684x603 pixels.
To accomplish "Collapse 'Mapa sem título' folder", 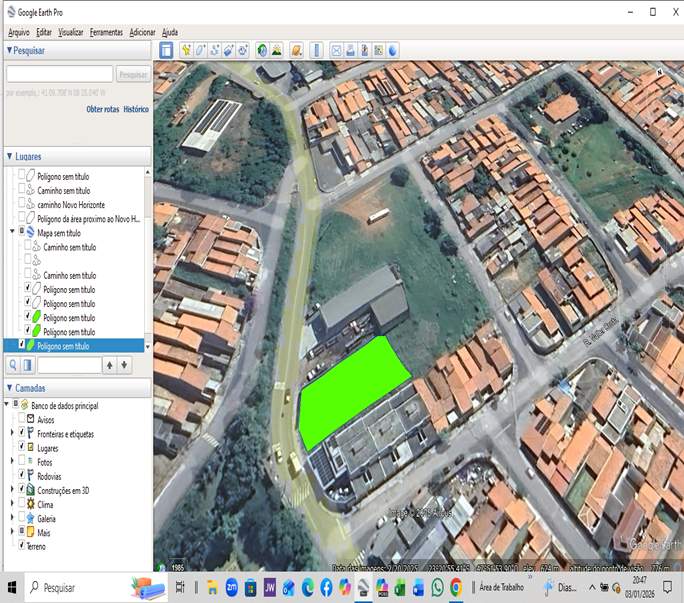I will tap(12, 231).
